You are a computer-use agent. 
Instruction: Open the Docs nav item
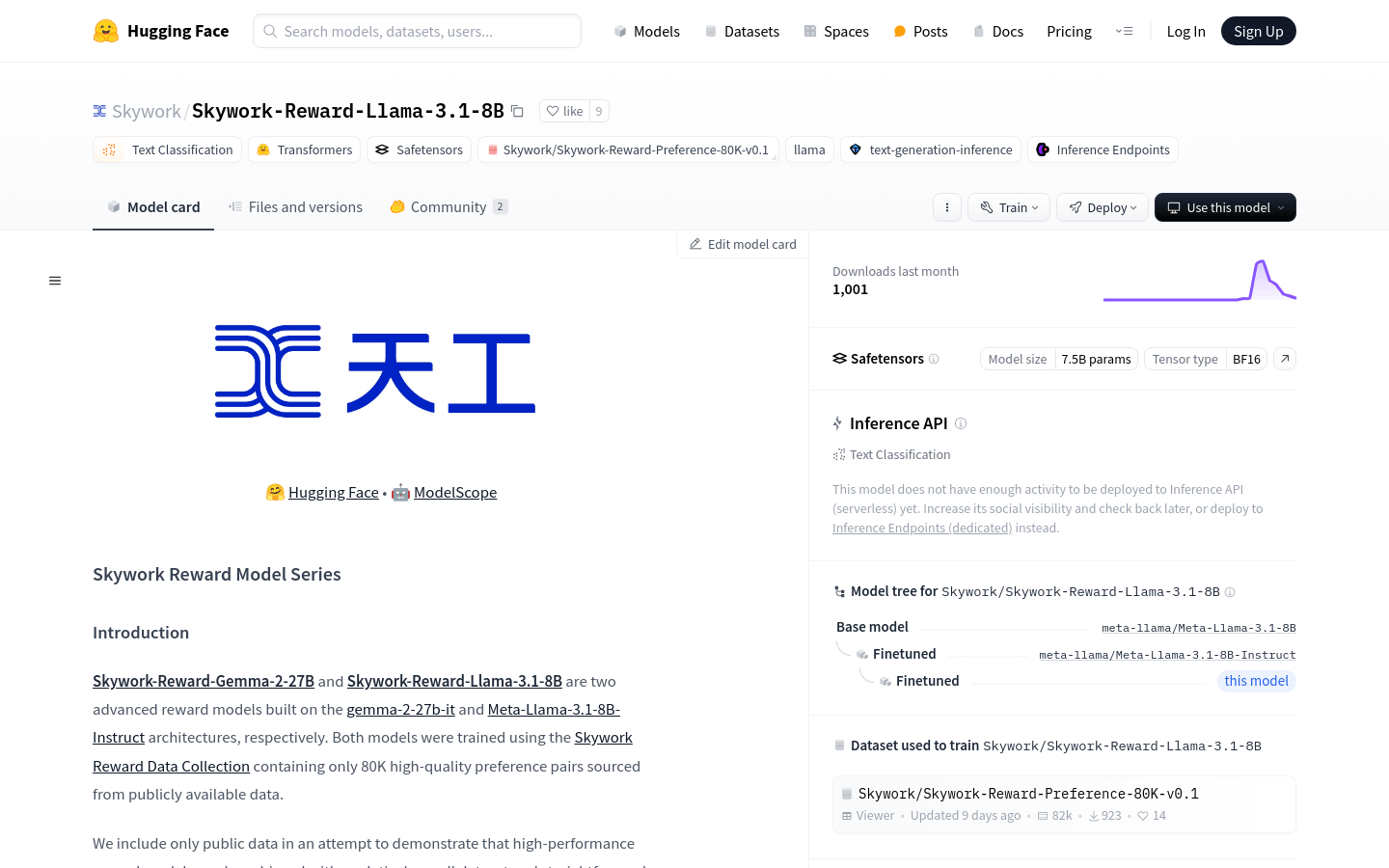click(997, 31)
